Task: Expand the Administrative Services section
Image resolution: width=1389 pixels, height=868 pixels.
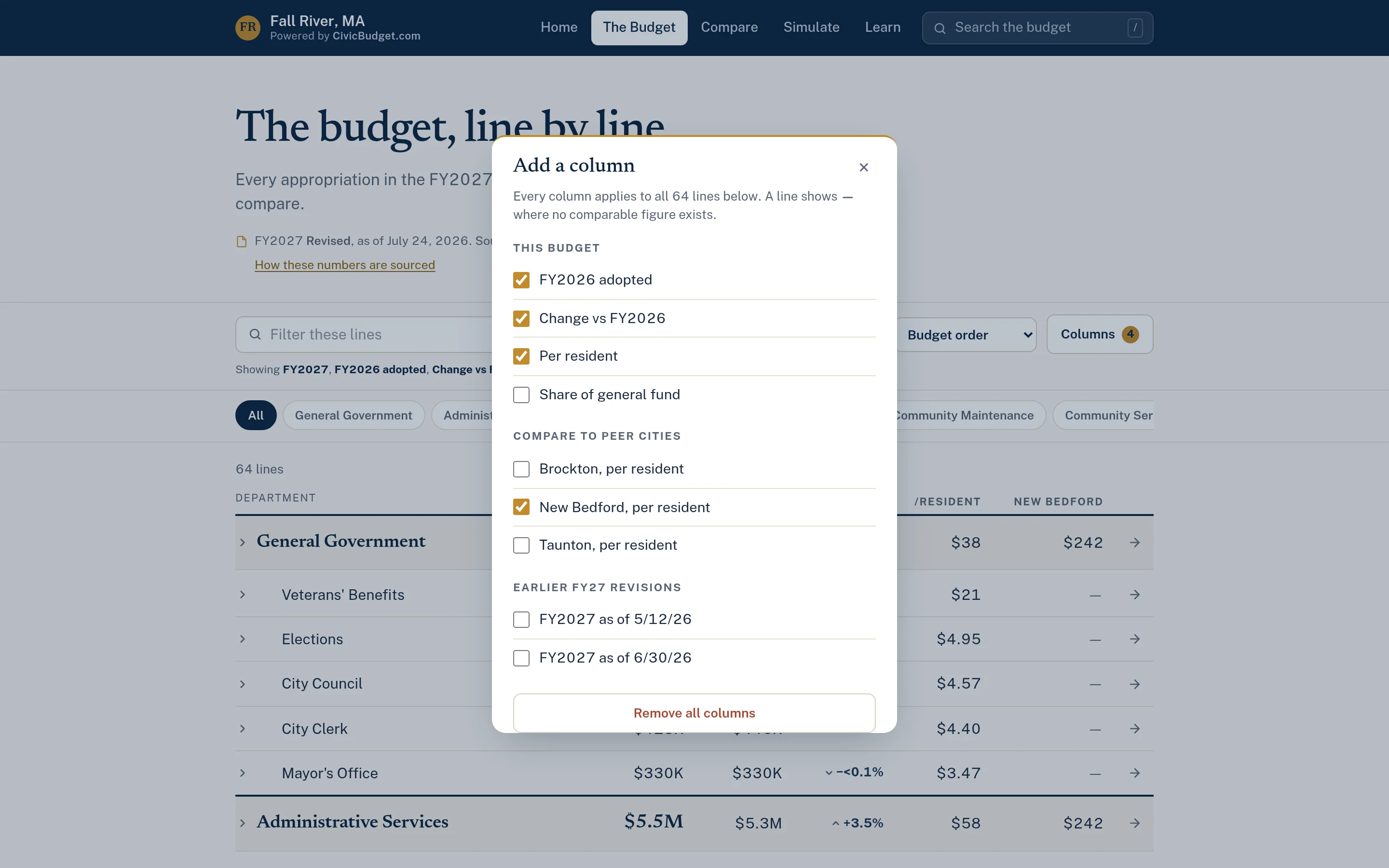Action: click(x=242, y=823)
